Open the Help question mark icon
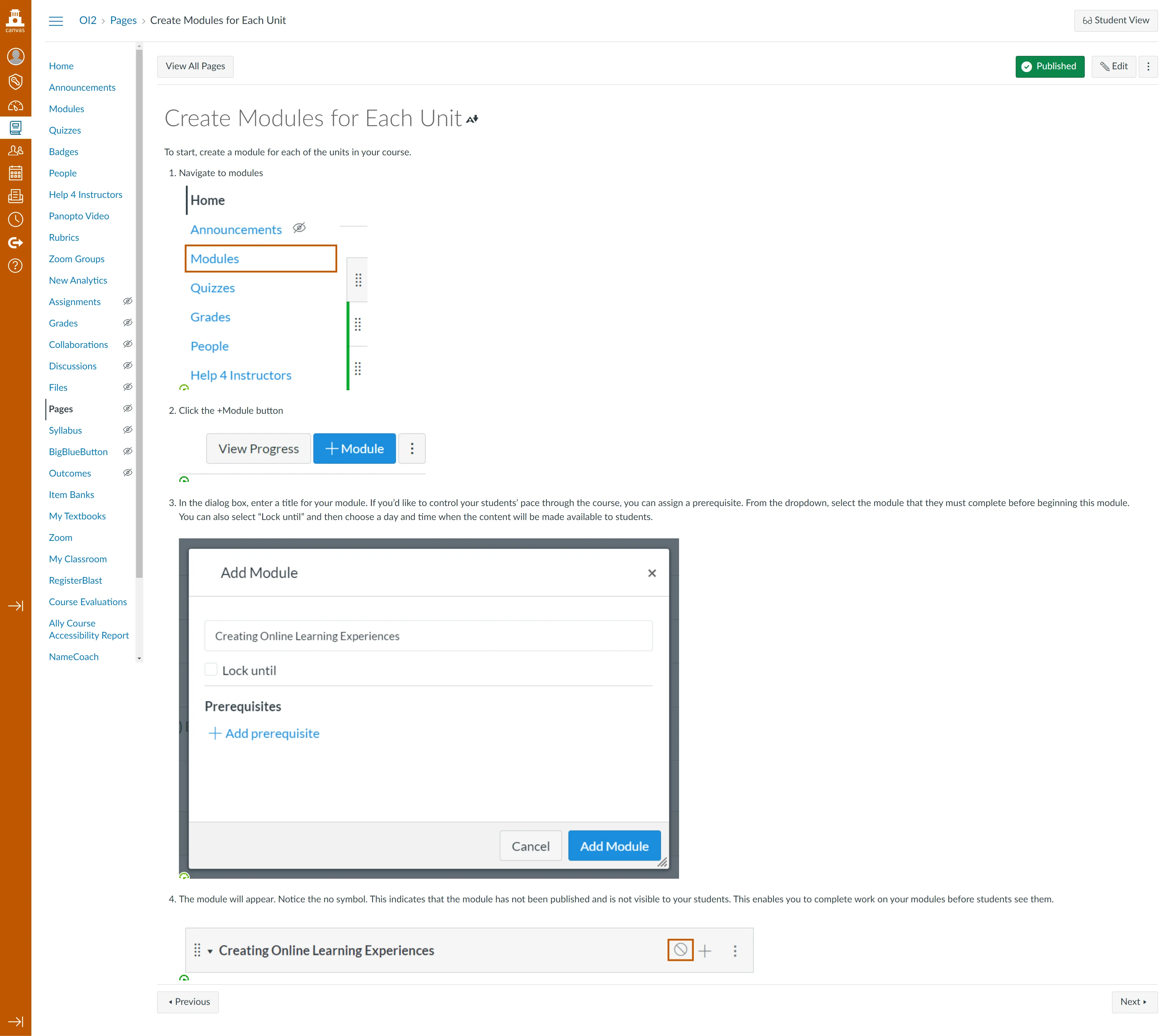This screenshot has width=1172, height=1036. click(x=16, y=266)
